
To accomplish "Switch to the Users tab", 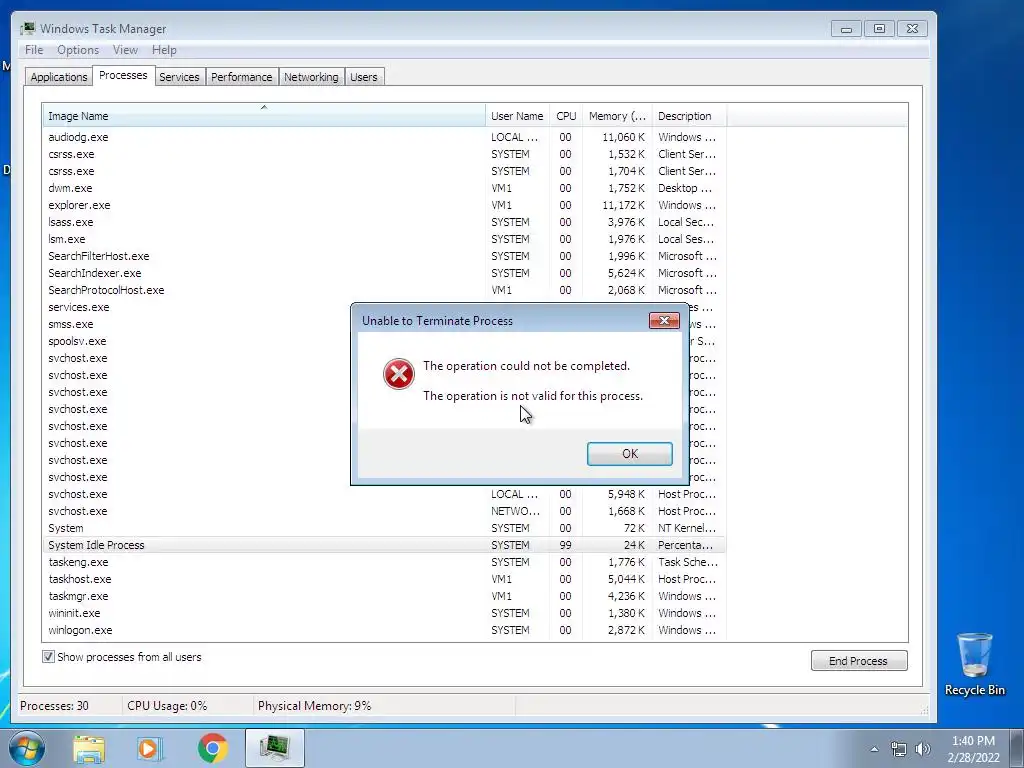I will [364, 77].
